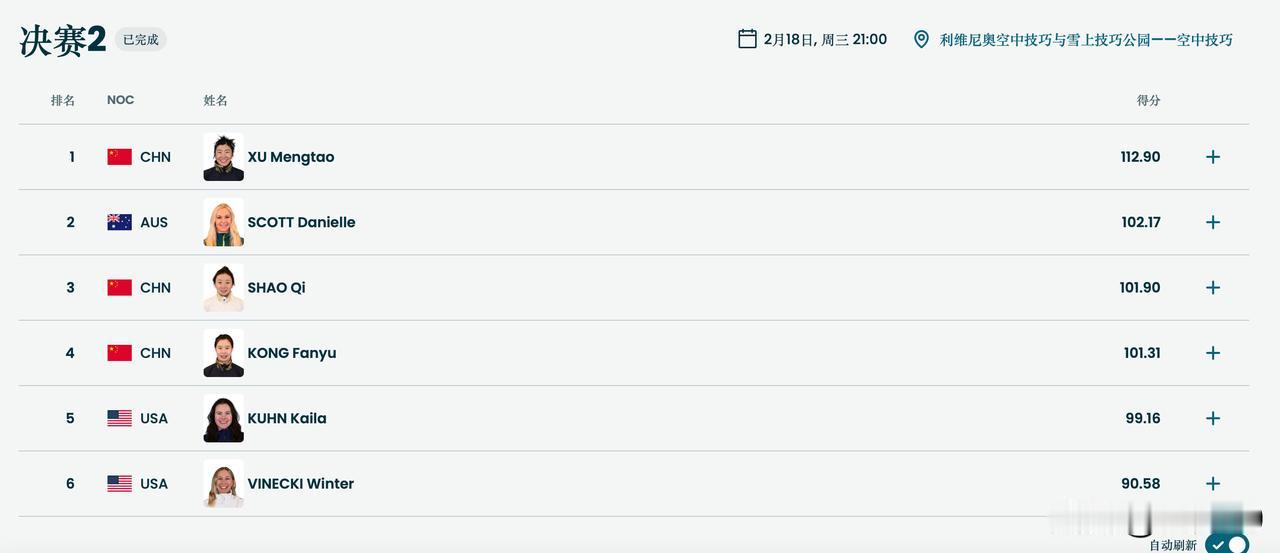
Task: Click the location pin icon
Action: tap(921, 40)
